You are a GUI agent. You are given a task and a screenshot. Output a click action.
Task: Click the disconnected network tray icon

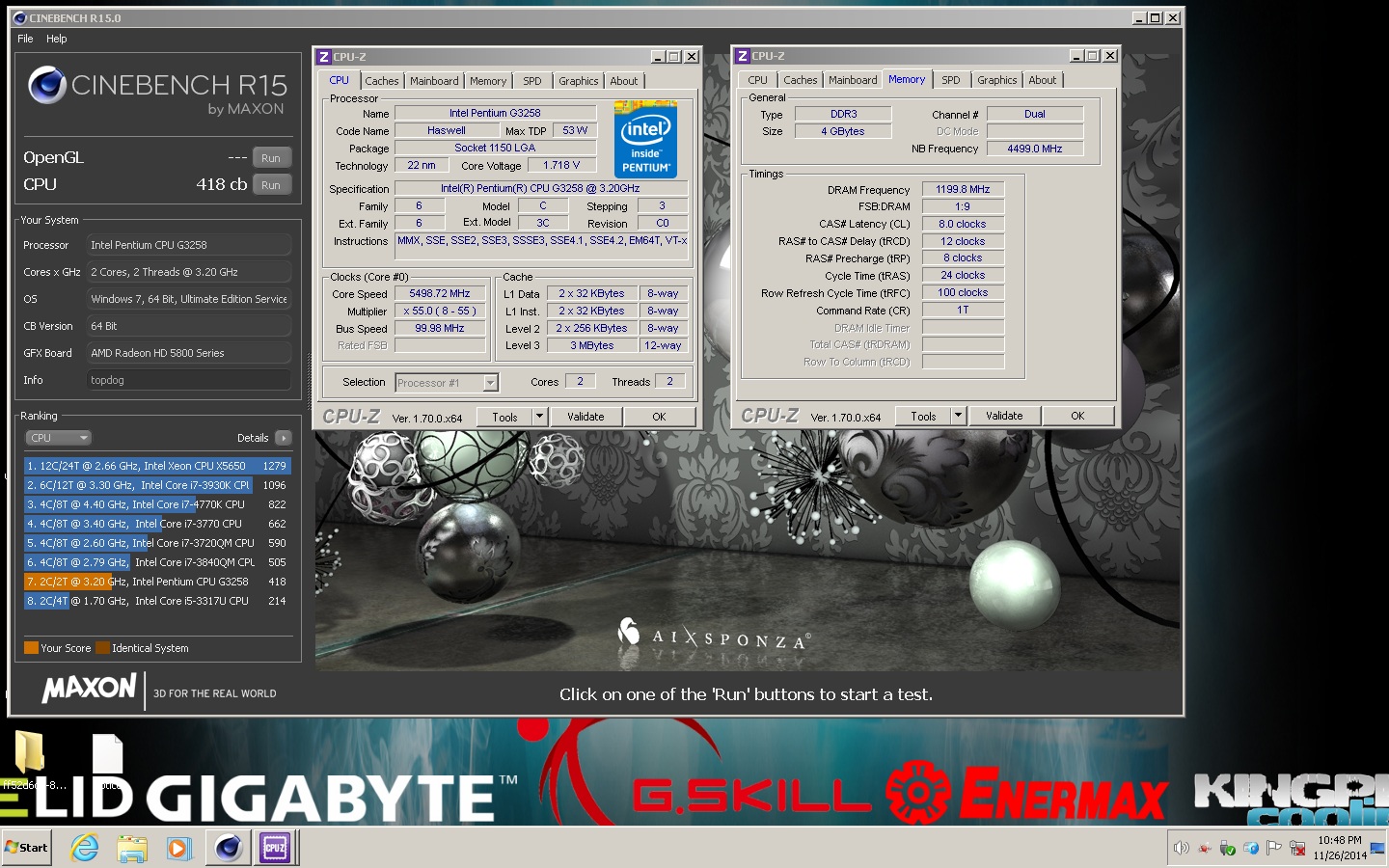coord(1297,849)
